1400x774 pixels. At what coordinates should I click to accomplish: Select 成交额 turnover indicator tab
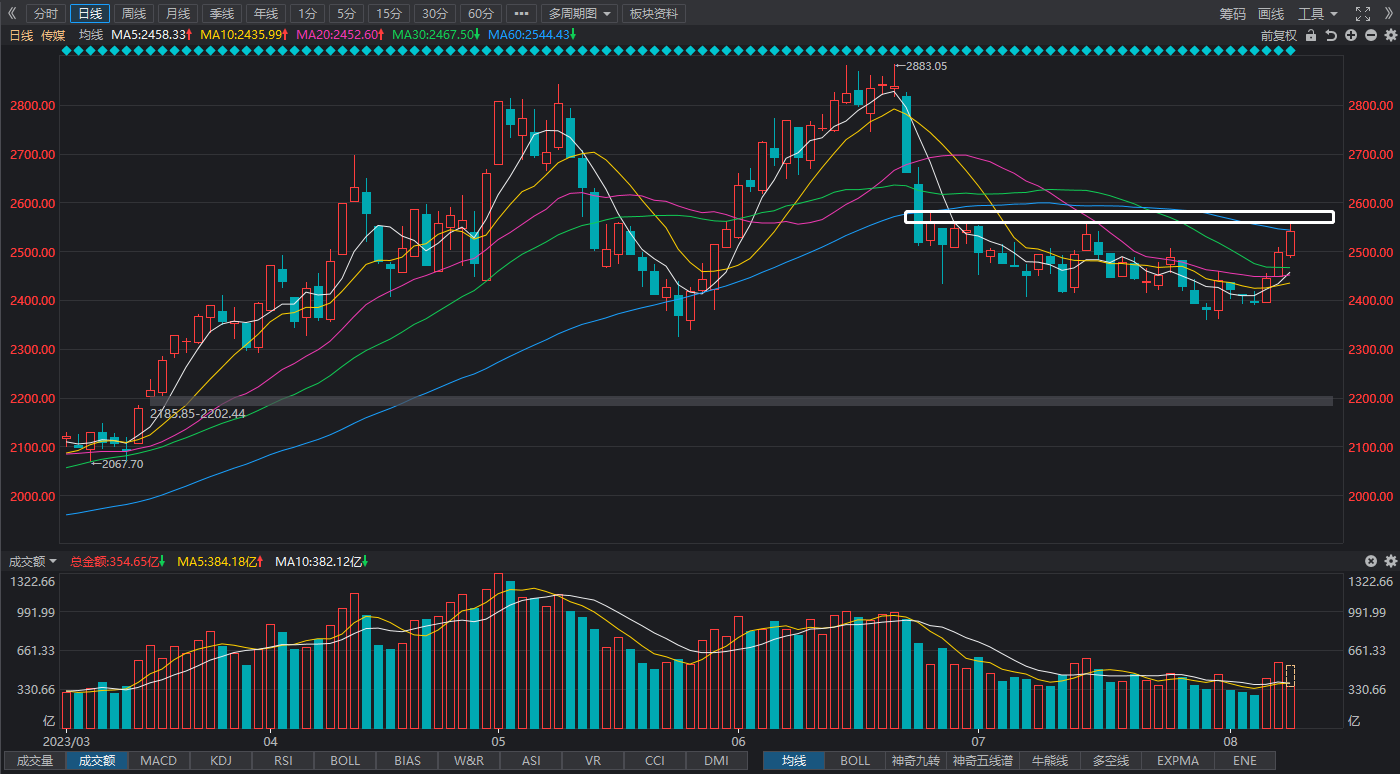tap(97, 761)
